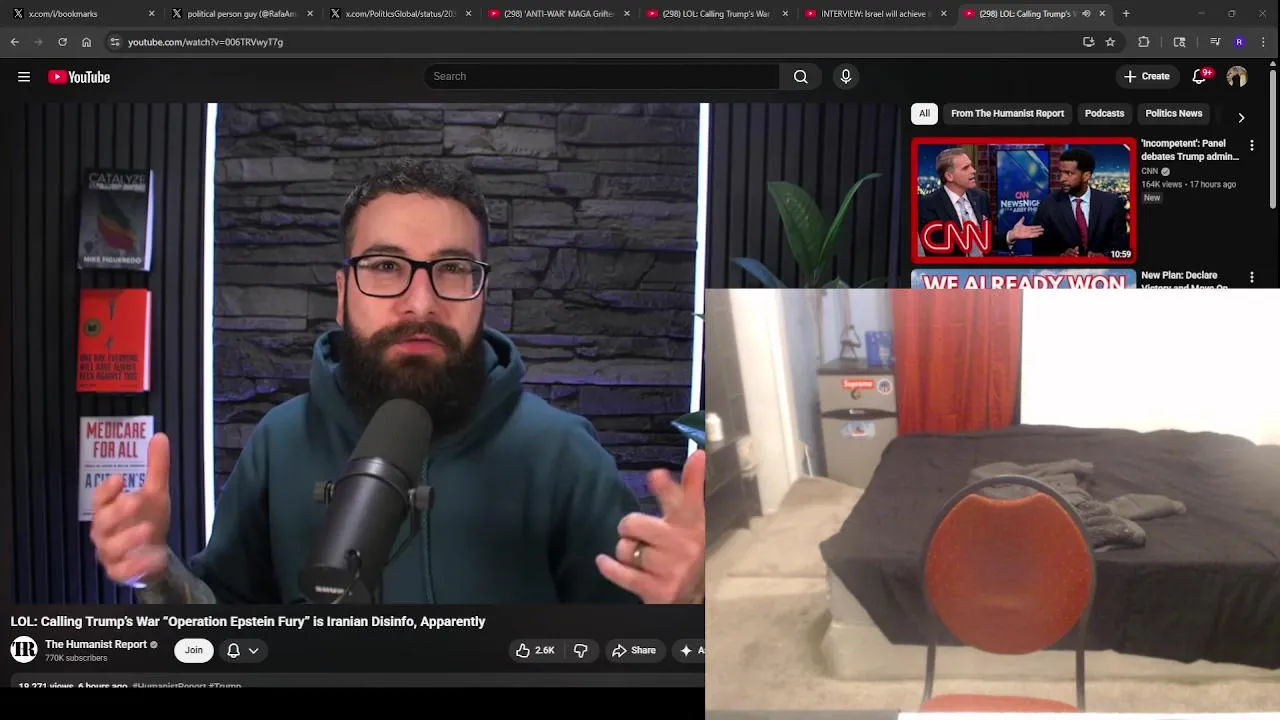
Task: Close the INTERVIEW: Israel tab
Action: click(943, 14)
